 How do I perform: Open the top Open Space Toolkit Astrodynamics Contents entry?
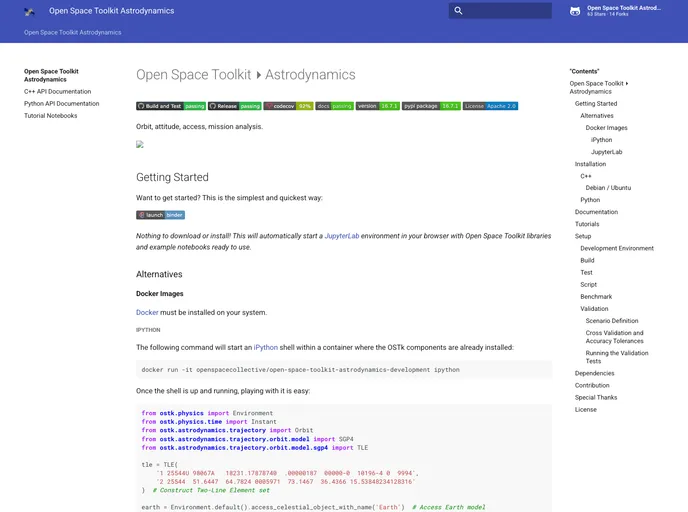tap(598, 87)
